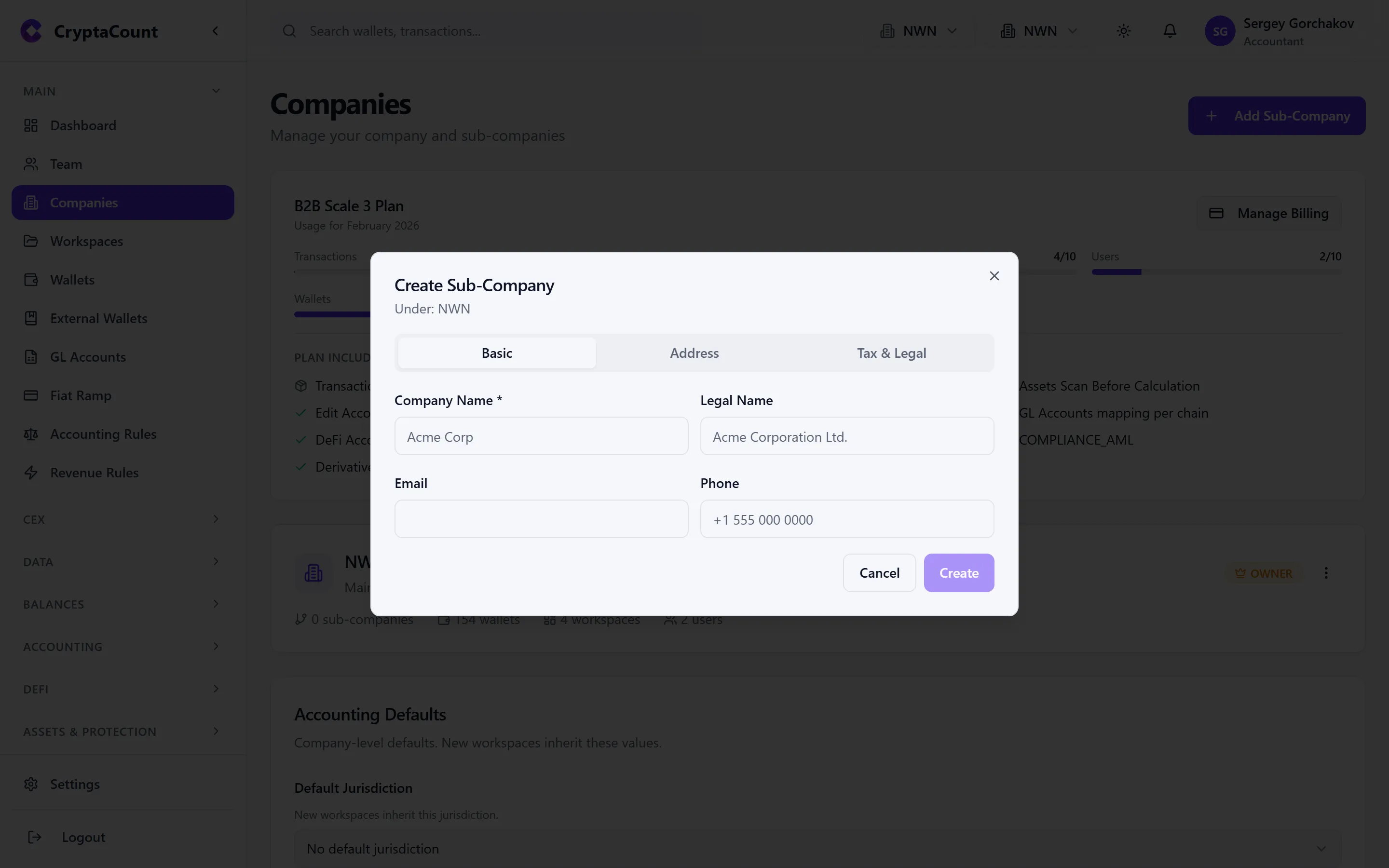Click the Users usage progress bar

tap(1217, 271)
